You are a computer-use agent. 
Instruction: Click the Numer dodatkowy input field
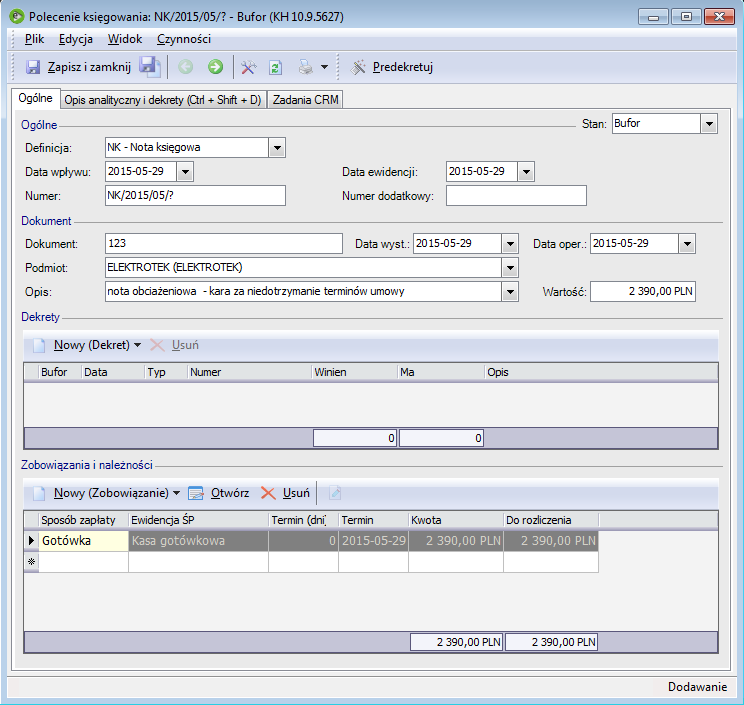click(x=516, y=195)
